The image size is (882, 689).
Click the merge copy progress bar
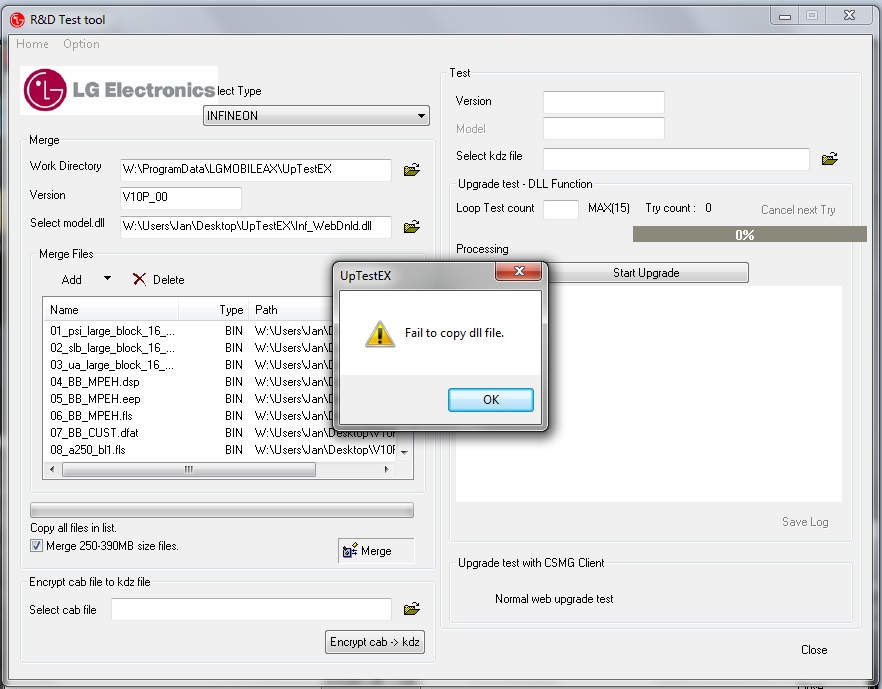pyautogui.click(x=222, y=510)
